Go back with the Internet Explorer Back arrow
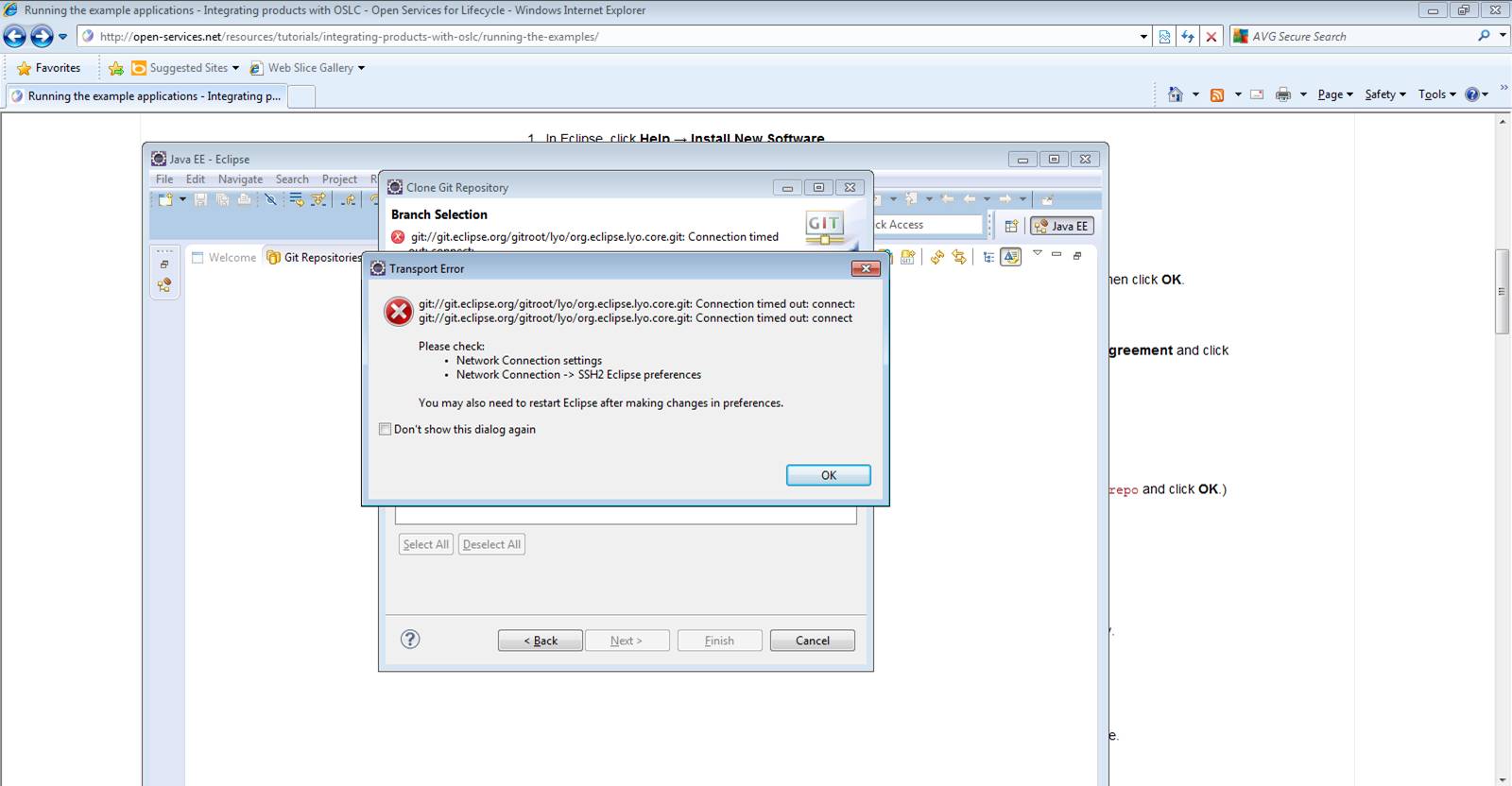This screenshot has height=786, width=1512. pos(15,37)
